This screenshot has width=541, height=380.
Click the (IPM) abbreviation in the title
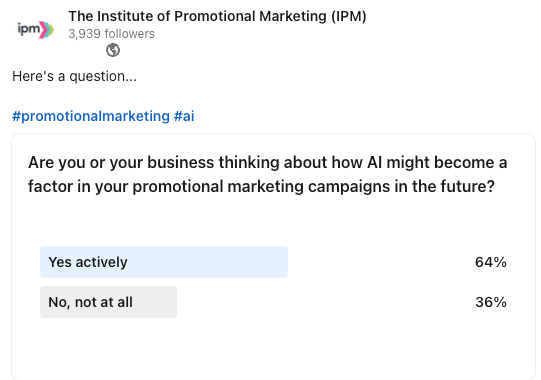click(x=349, y=16)
